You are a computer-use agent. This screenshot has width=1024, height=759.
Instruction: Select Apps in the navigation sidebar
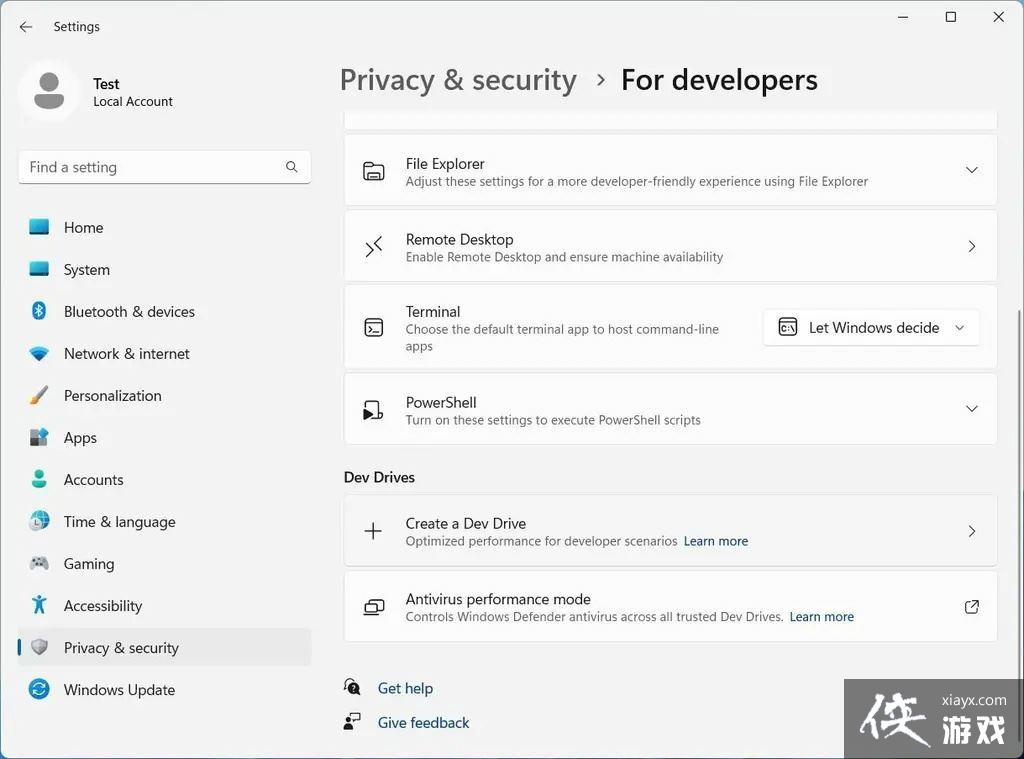pyautogui.click(x=80, y=437)
